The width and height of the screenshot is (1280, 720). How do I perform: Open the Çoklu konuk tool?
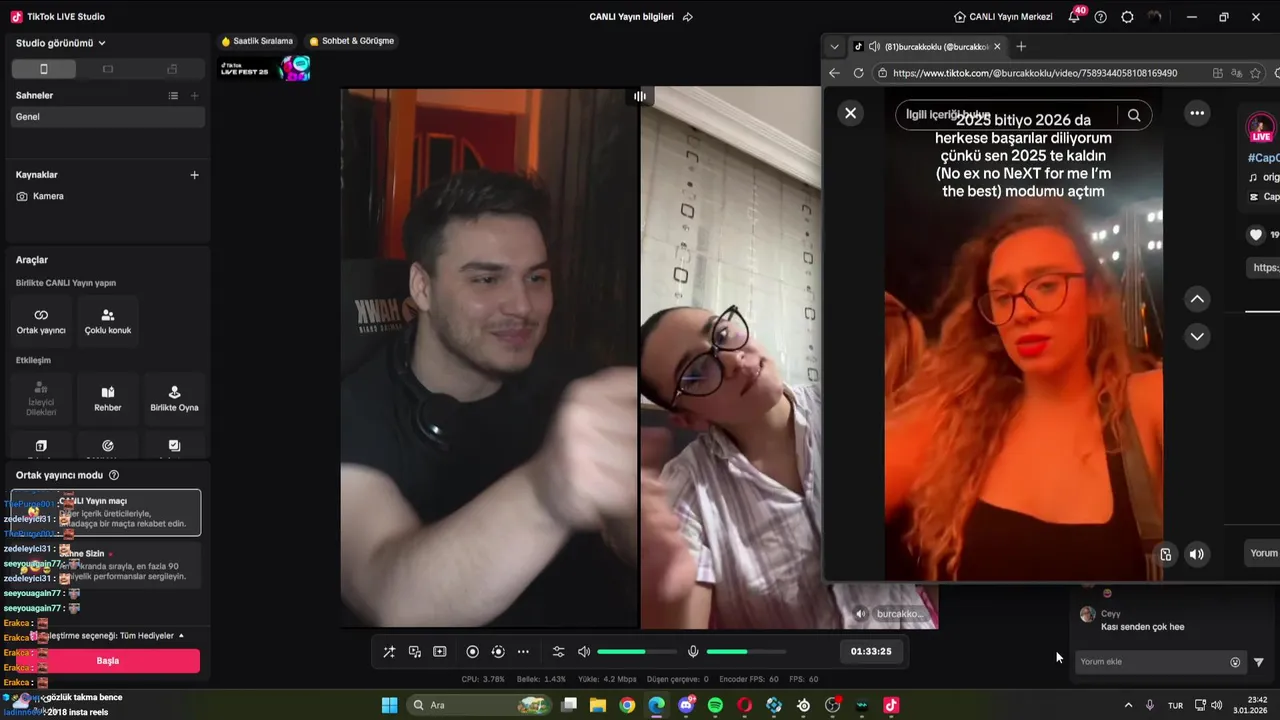click(x=107, y=321)
